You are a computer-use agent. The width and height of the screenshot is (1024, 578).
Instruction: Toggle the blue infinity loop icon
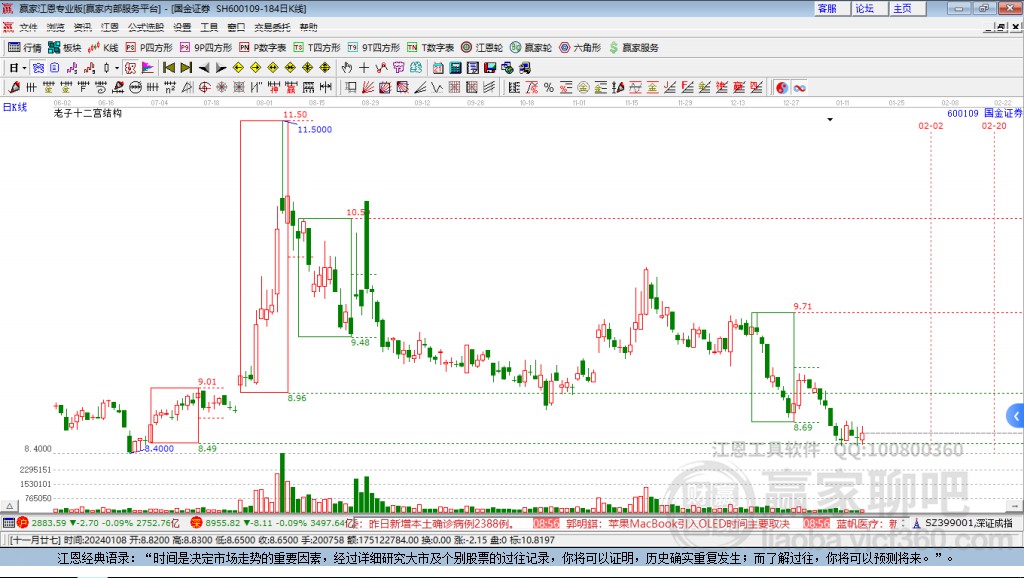coord(799,88)
